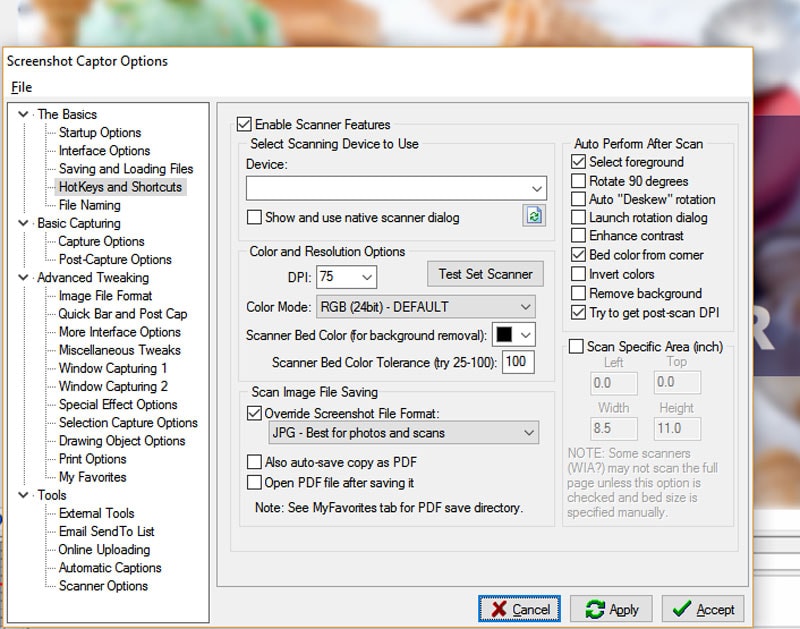Open My Favorites page
The image size is (800, 629).
pyautogui.click(x=92, y=477)
